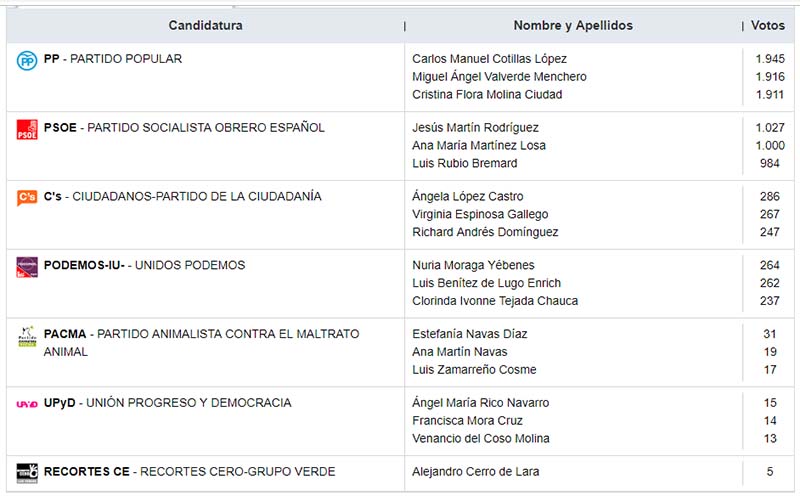Select candidate Ángela López Castro
This screenshot has height=496, width=800.
[x=468, y=196]
